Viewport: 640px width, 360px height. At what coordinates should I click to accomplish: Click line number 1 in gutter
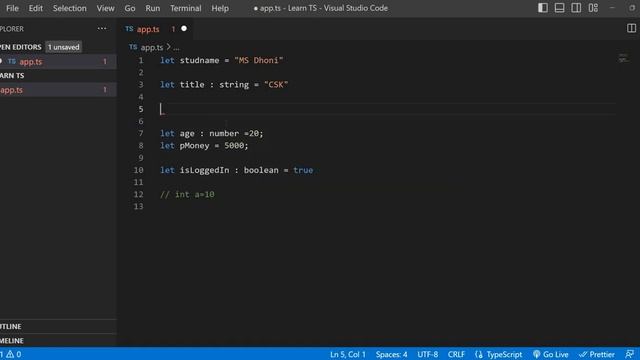point(141,60)
